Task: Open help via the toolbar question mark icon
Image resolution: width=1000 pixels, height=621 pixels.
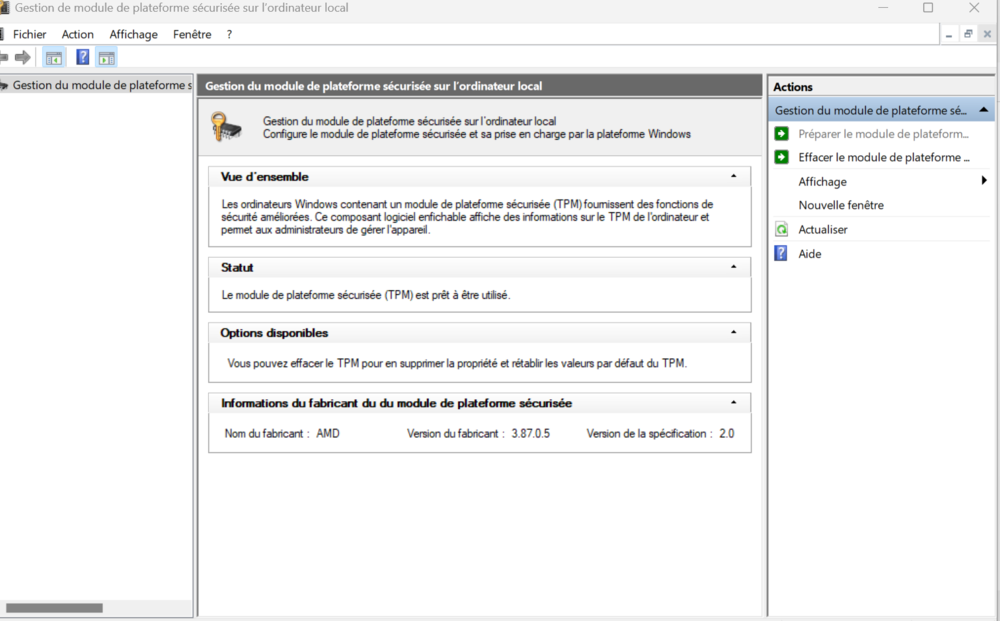Action: click(83, 57)
